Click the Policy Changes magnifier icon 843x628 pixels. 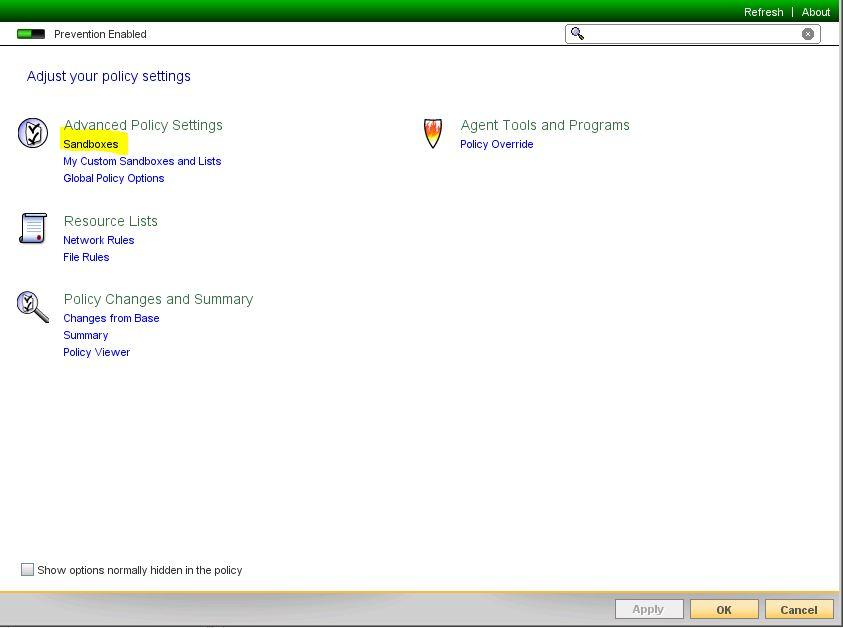33,306
